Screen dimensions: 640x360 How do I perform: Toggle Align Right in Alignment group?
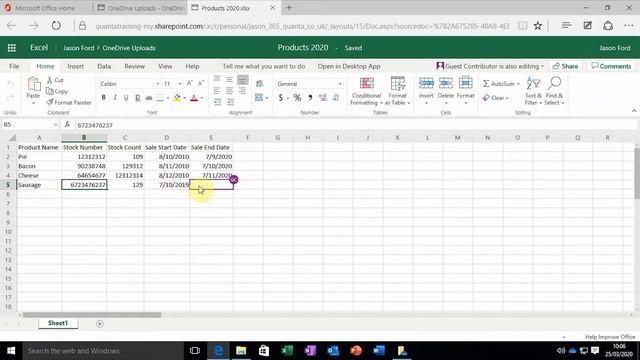pos(242,91)
